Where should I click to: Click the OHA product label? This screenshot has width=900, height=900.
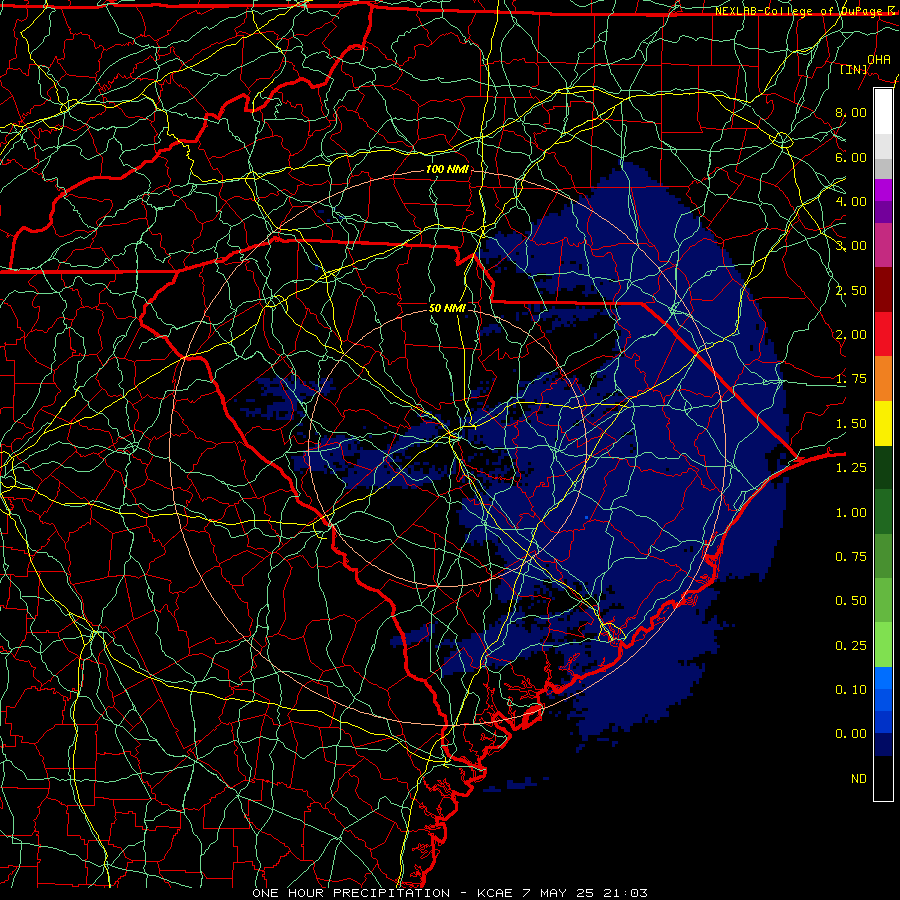pos(879,59)
